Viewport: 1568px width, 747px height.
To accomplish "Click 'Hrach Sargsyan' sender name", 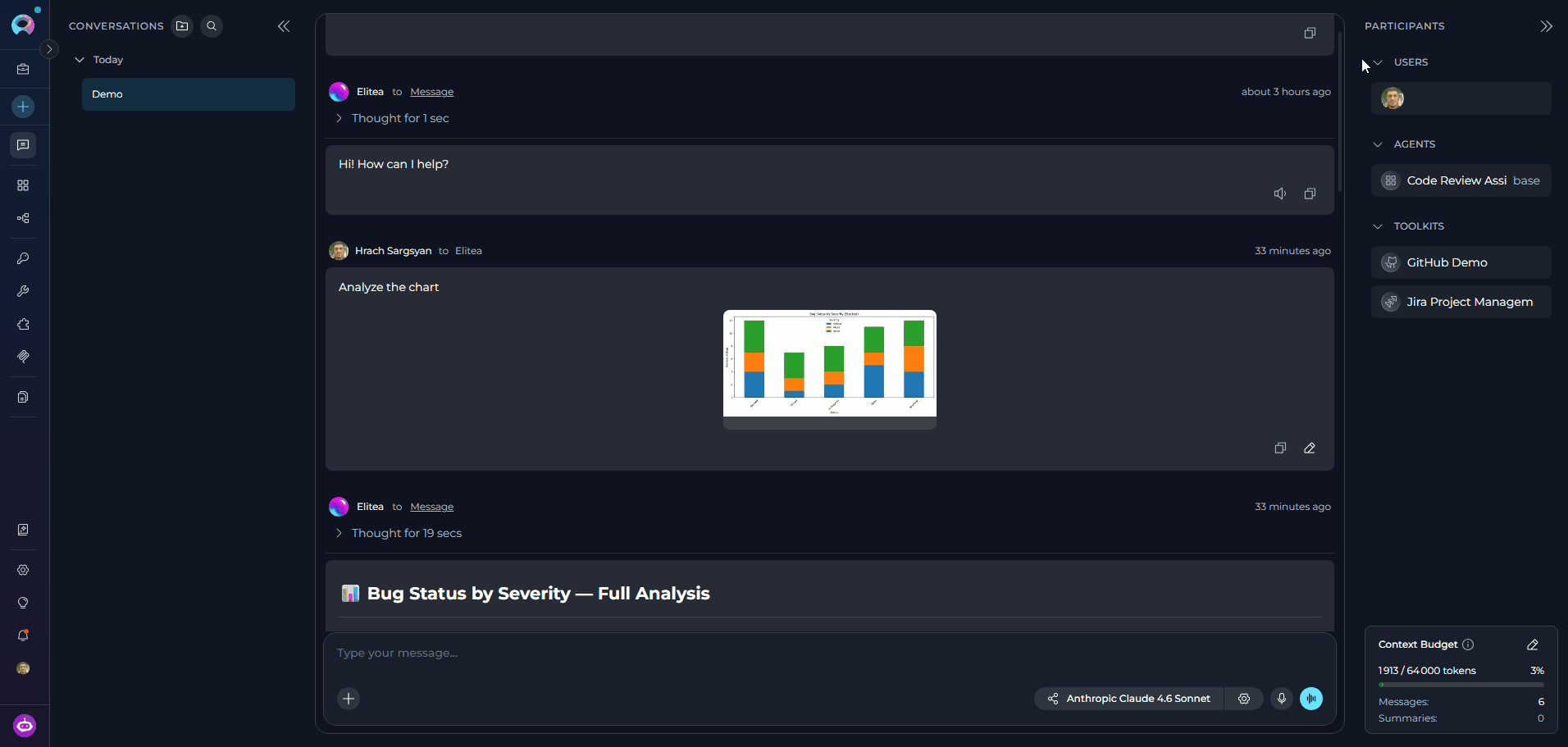I will click(x=393, y=251).
